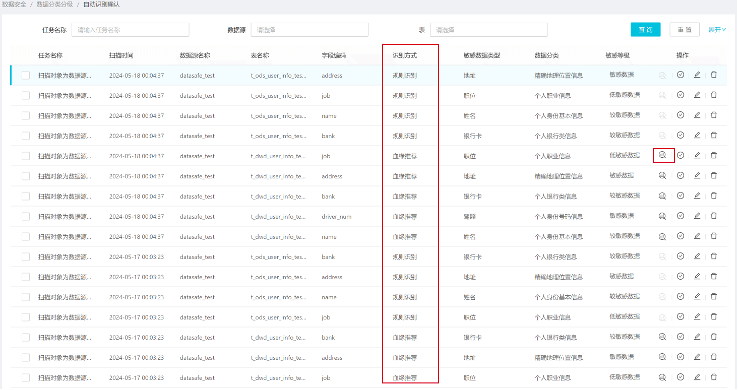Edit the 05-18 t_dwd job row

pos(697,155)
